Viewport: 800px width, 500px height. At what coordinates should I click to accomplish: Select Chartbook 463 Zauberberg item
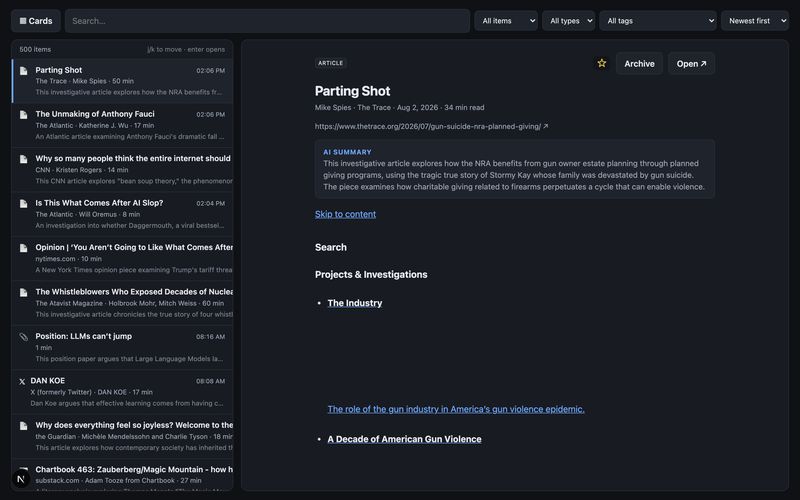coord(122,476)
